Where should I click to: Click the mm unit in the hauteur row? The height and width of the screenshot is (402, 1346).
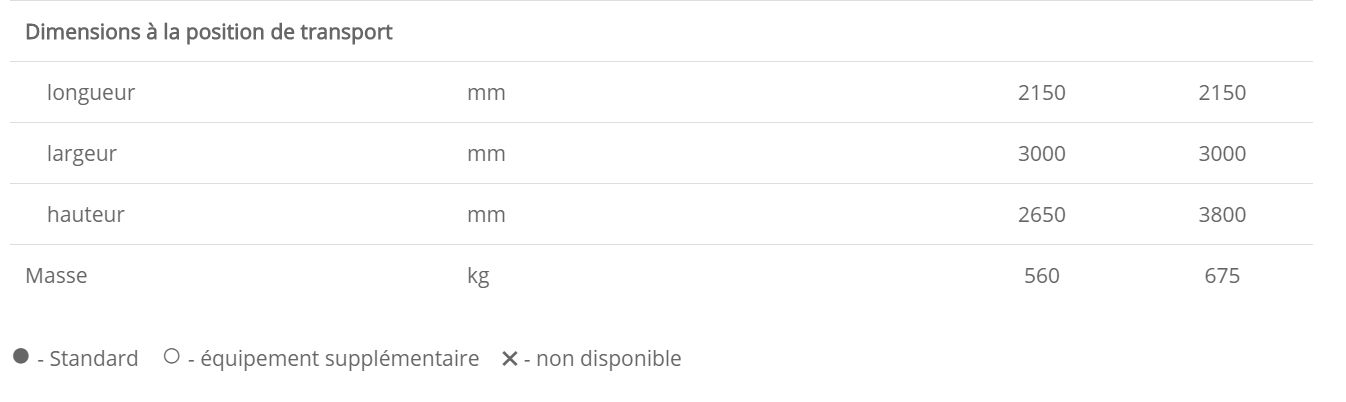[486, 215]
